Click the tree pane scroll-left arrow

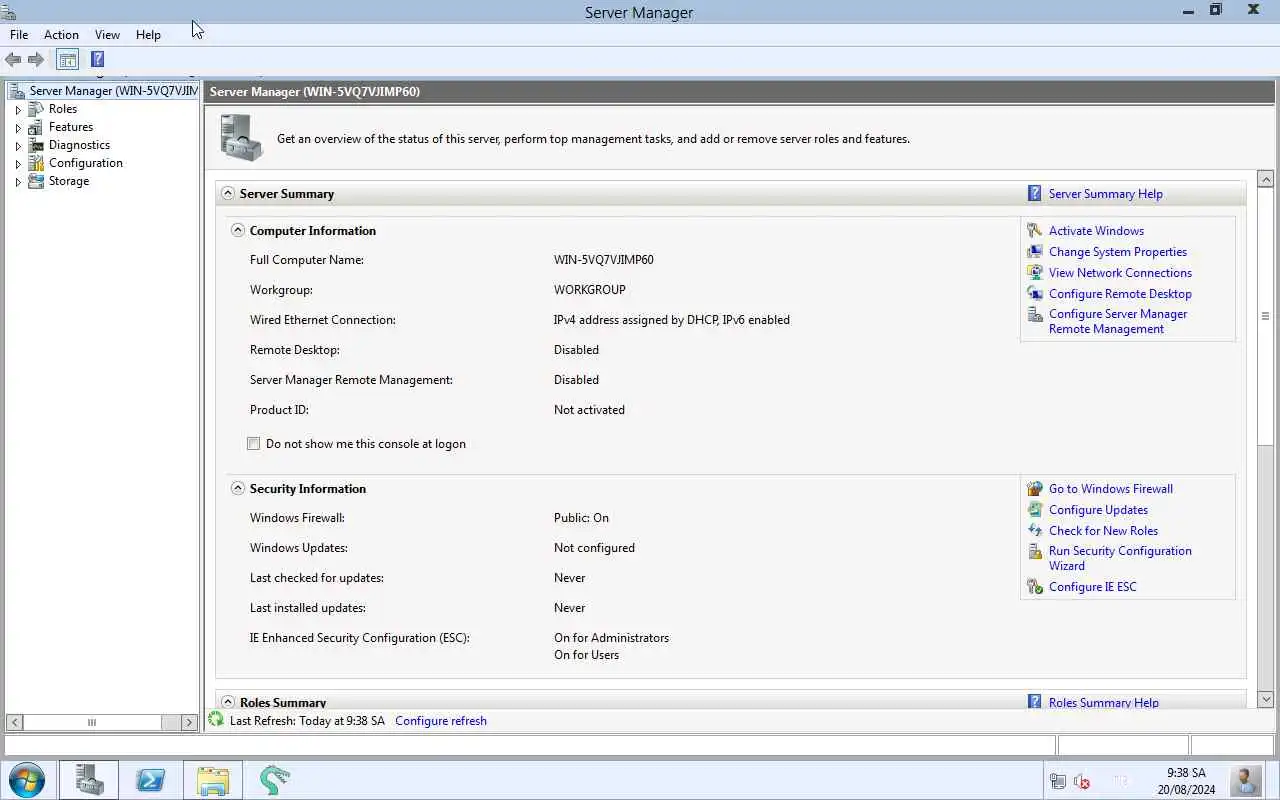pyautogui.click(x=15, y=722)
